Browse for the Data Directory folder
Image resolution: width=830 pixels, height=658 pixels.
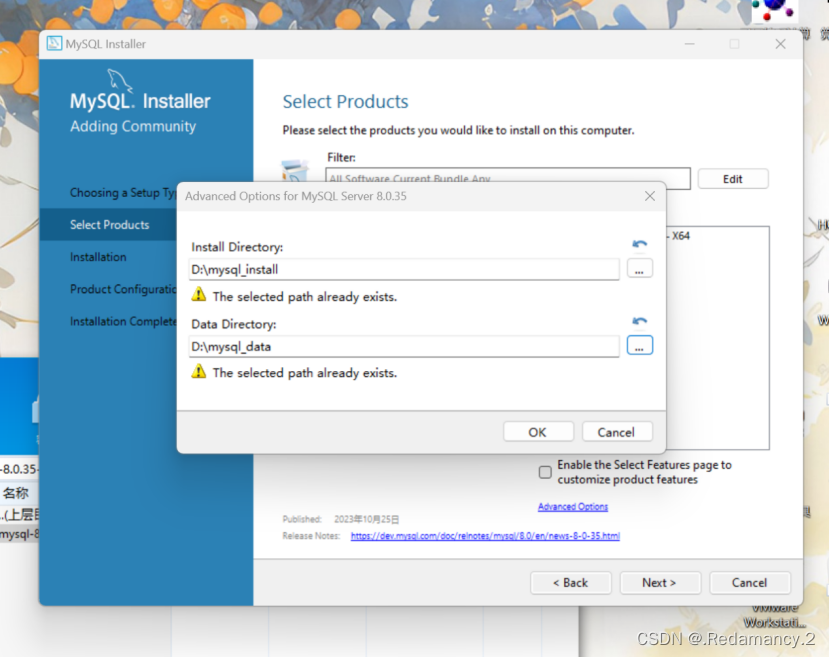click(x=639, y=346)
